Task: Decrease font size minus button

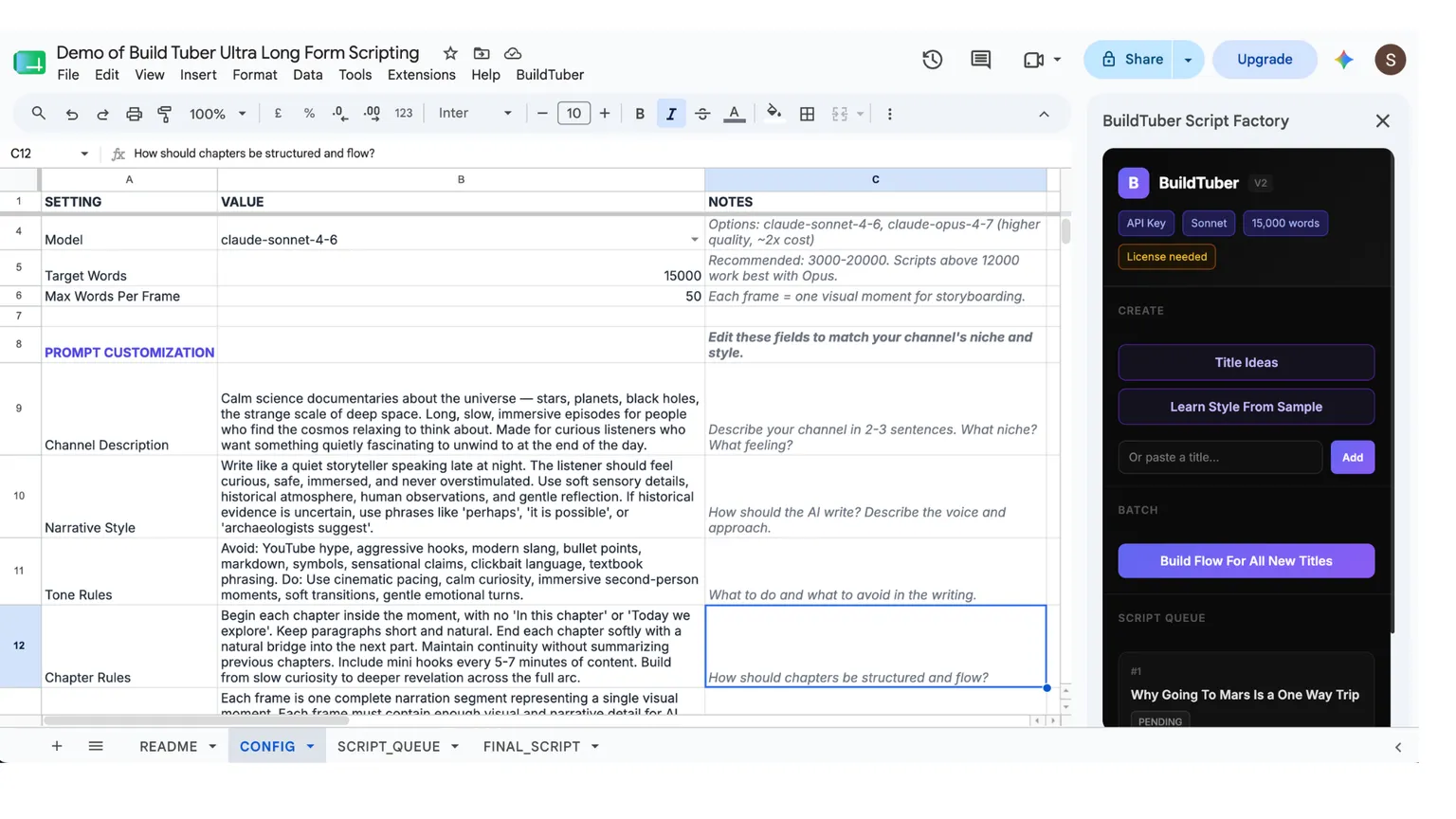Action: [542, 114]
